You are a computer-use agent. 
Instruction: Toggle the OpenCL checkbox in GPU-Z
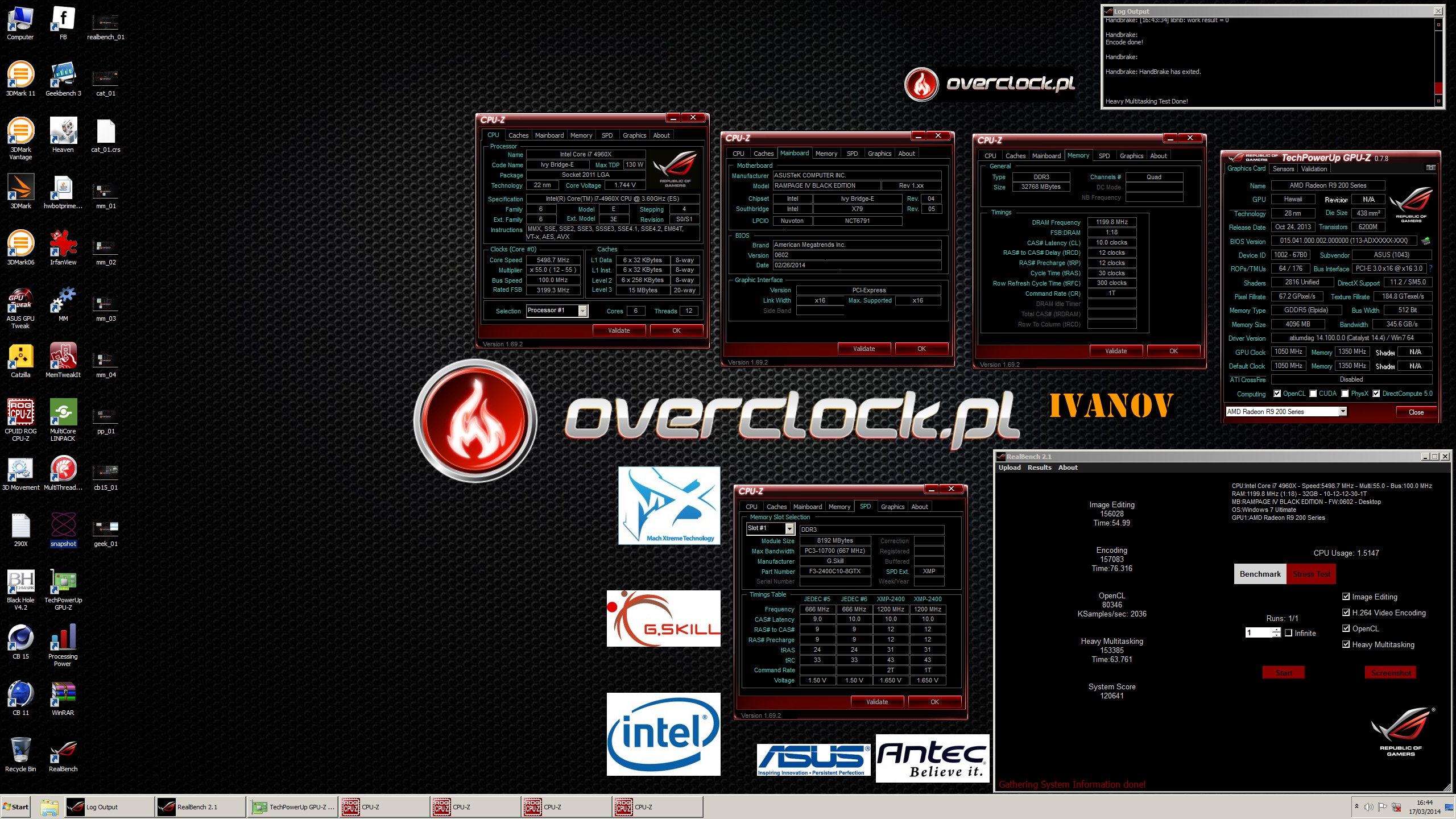pyautogui.click(x=1277, y=394)
